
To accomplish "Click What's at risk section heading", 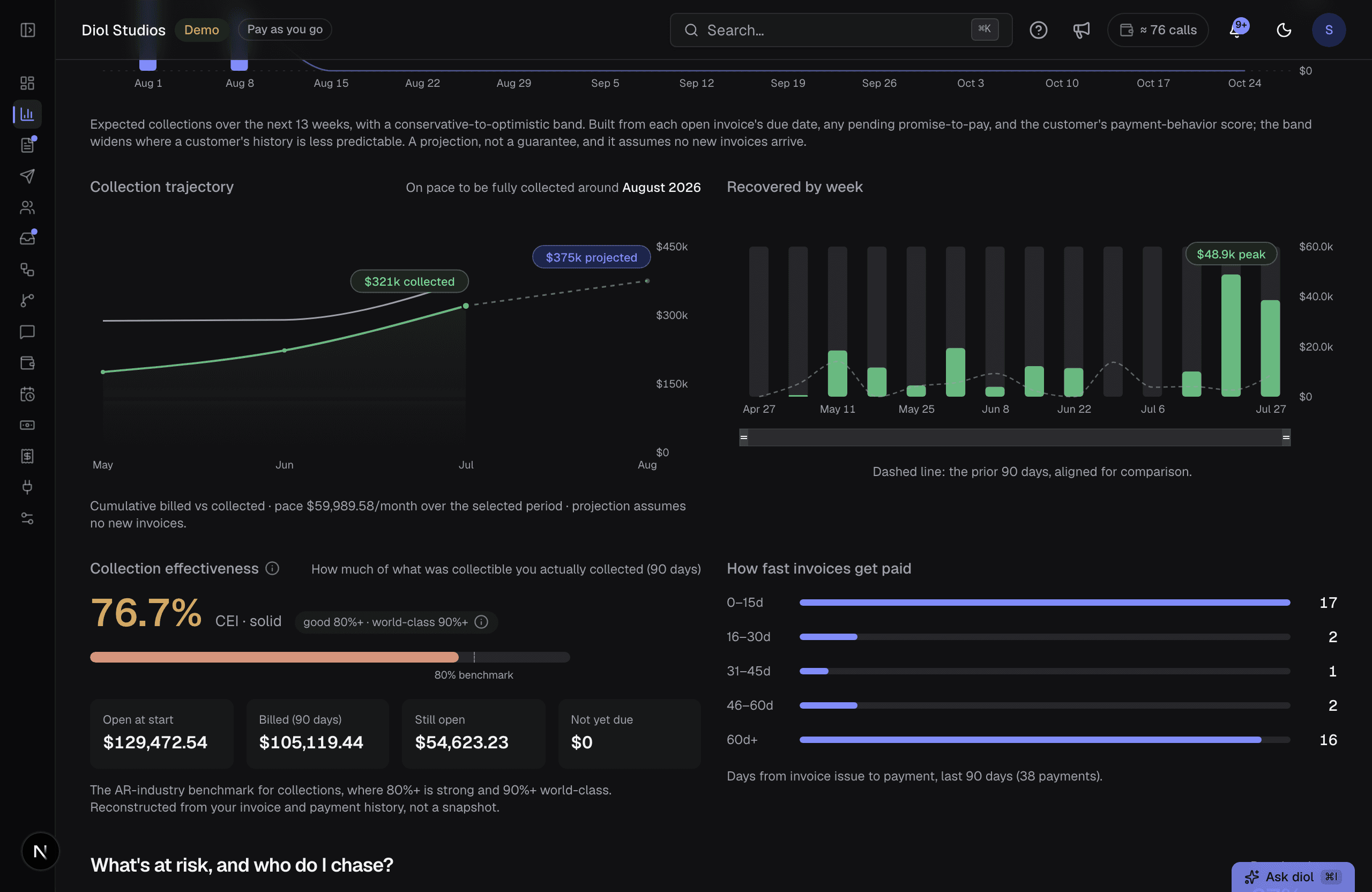I will (242, 865).
